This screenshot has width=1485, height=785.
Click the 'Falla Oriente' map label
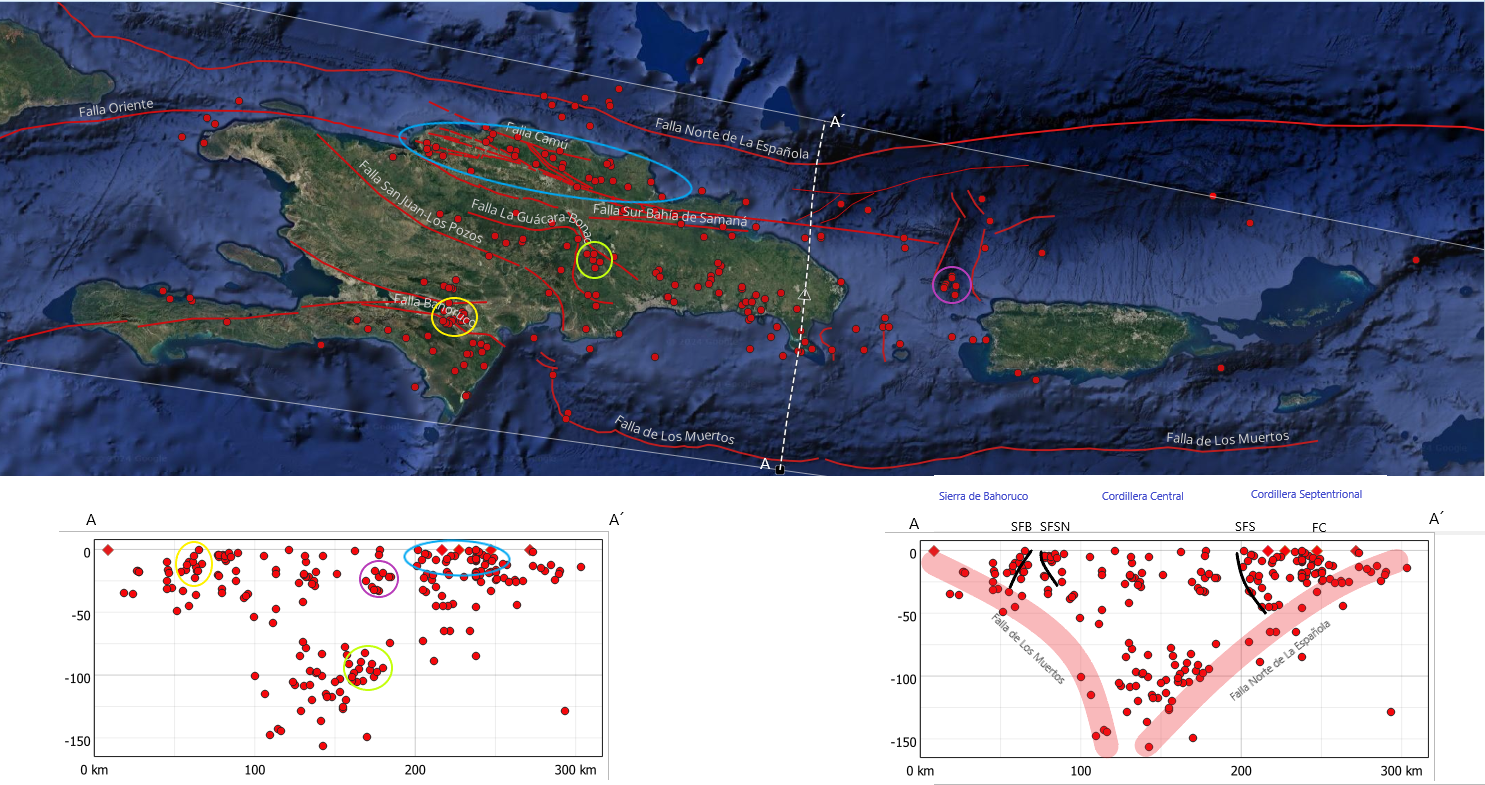pyautogui.click(x=116, y=106)
